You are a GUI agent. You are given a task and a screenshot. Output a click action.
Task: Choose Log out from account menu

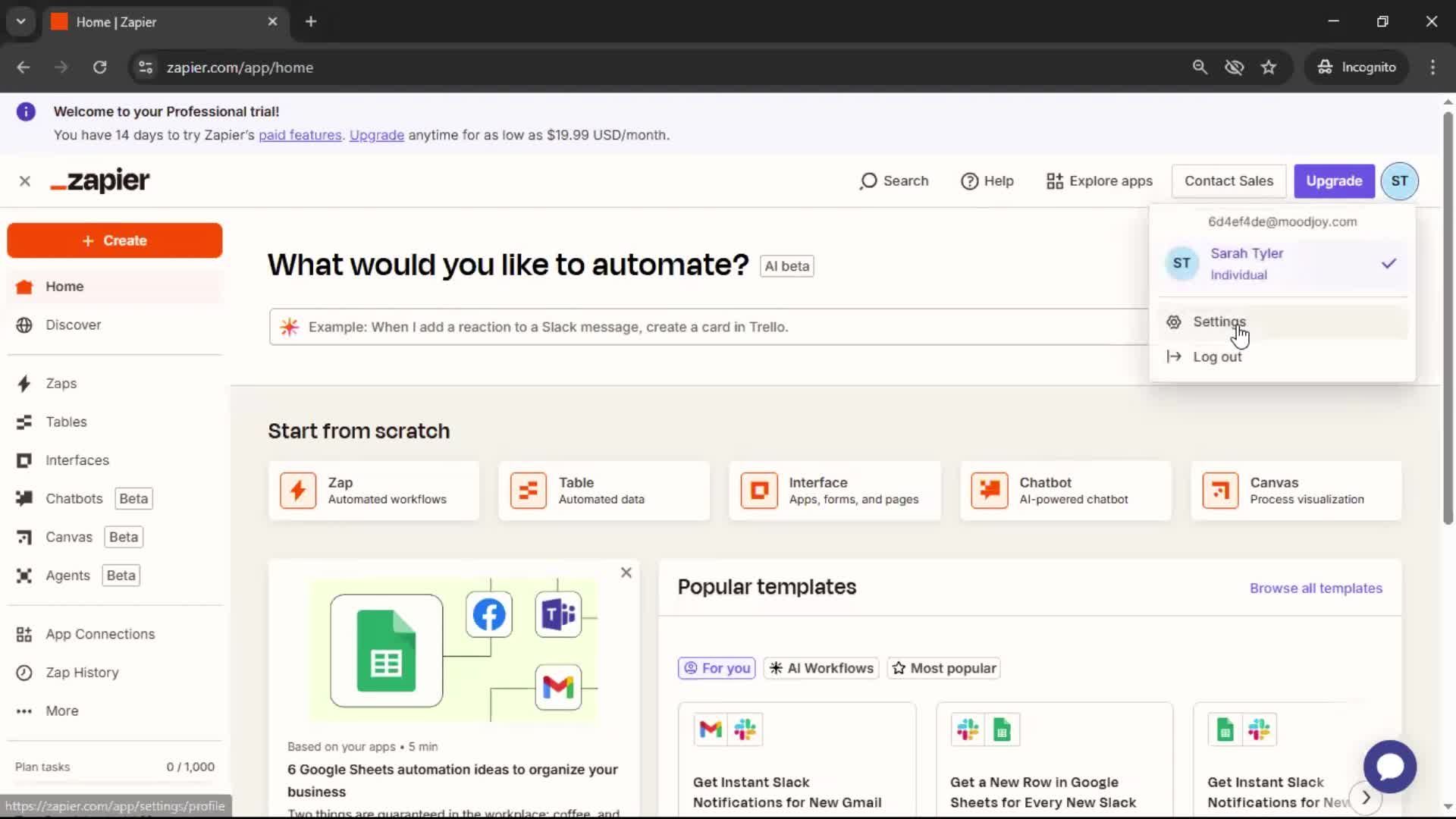(1282, 356)
